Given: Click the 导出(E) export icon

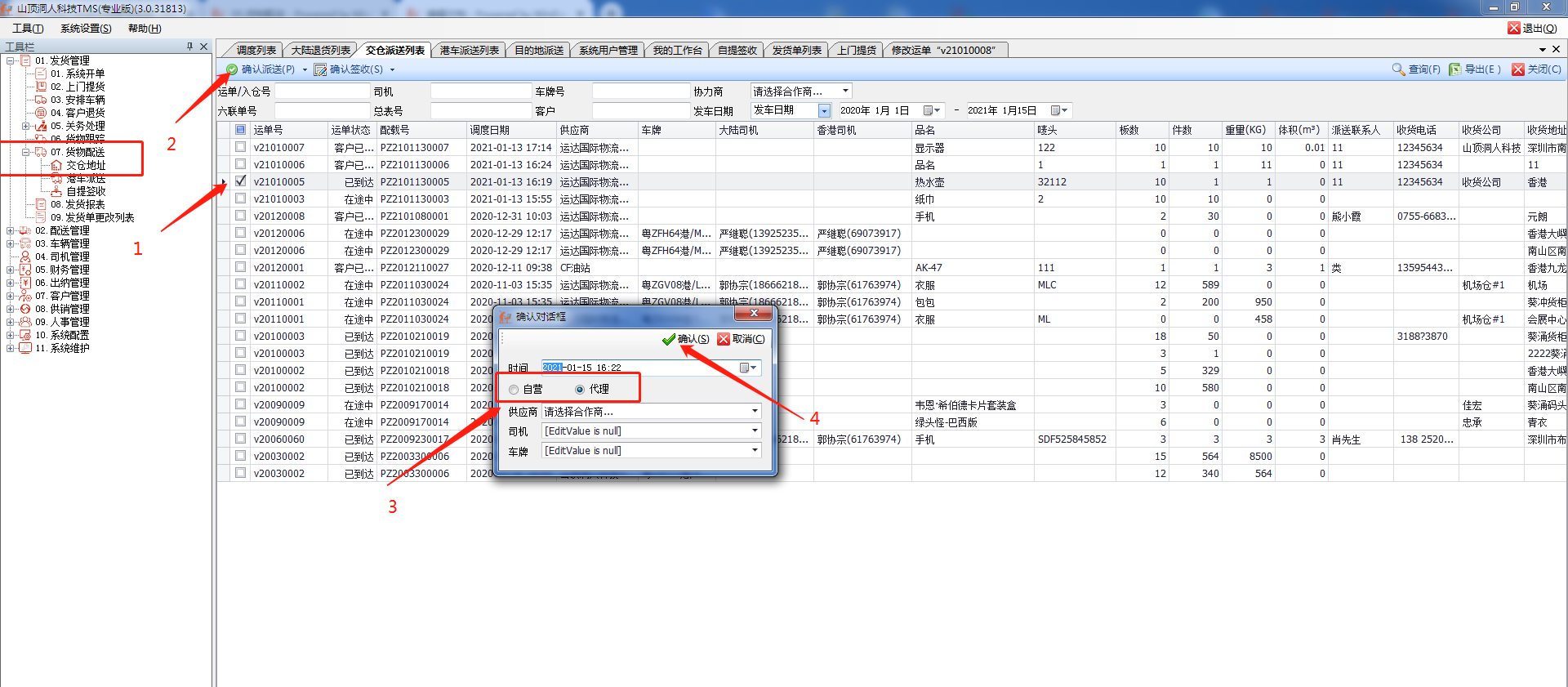Looking at the screenshot, I should click(1454, 69).
